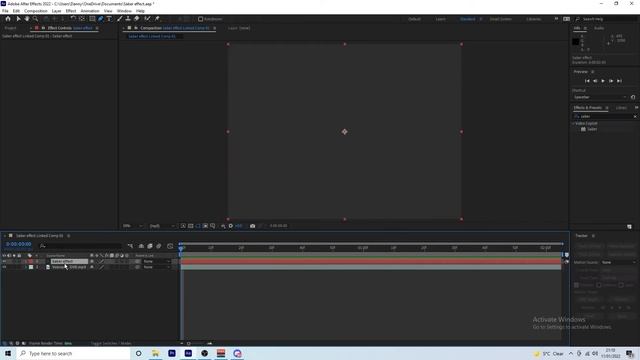The image size is (640, 360).
Task: Click the snapshot camera icon in viewer
Action: pyautogui.click(x=253, y=226)
